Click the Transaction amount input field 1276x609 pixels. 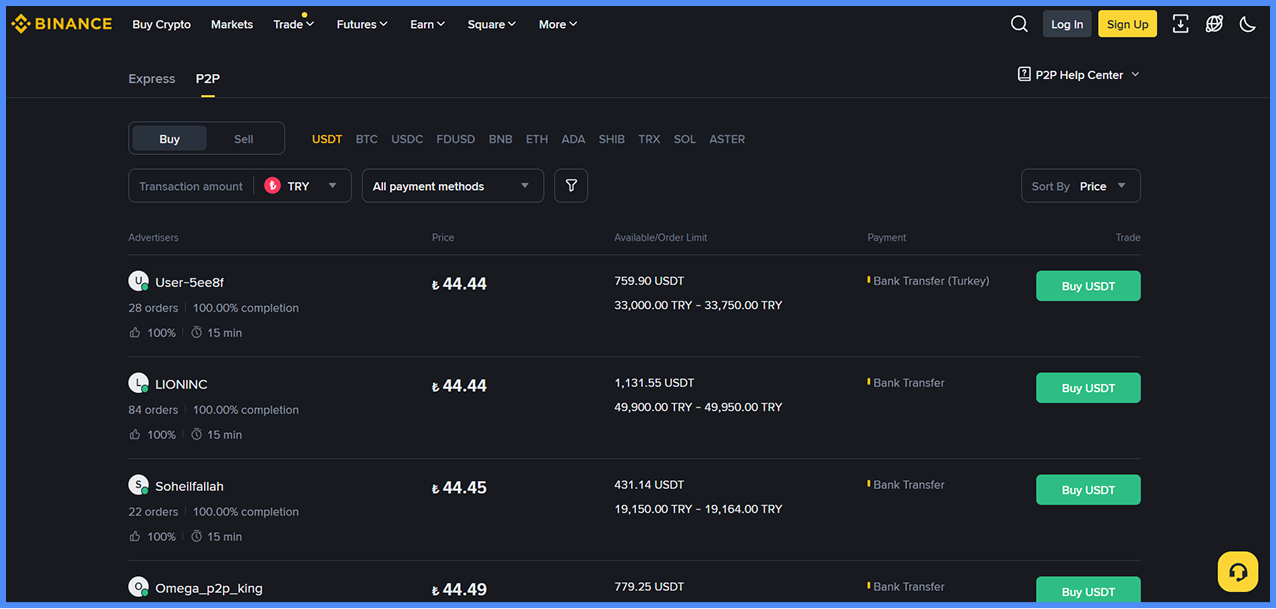tap(191, 186)
